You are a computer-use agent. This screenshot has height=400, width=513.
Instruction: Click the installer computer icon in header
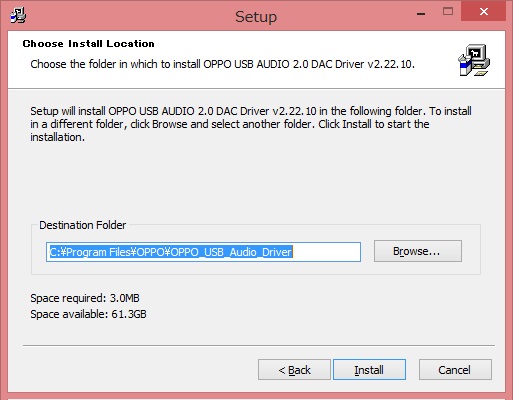(474, 60)
